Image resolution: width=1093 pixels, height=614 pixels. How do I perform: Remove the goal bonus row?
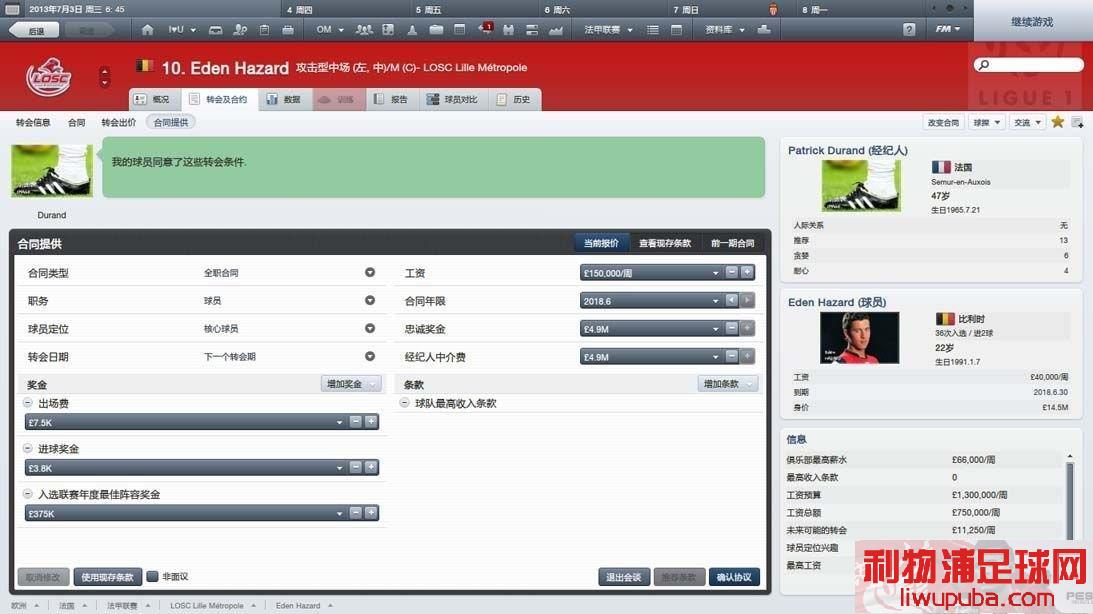click(x=28, y=448)
